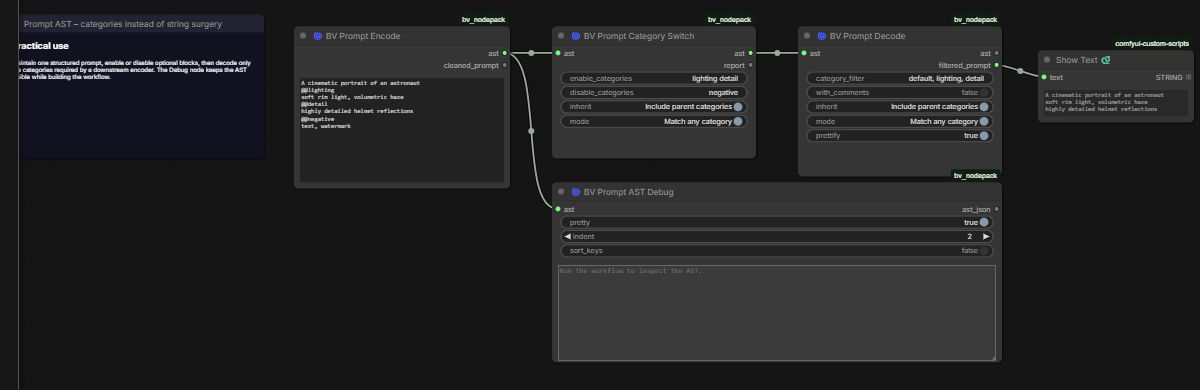
Task: Click the filtered_prompt output socket on Decode node
Action: (997, 65)
